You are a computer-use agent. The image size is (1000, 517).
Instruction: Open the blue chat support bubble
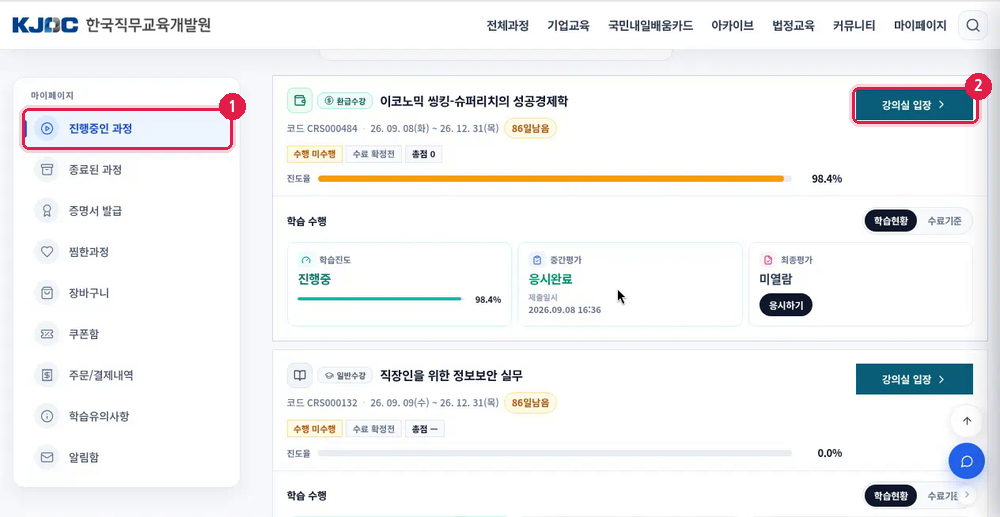pos(967,461)
